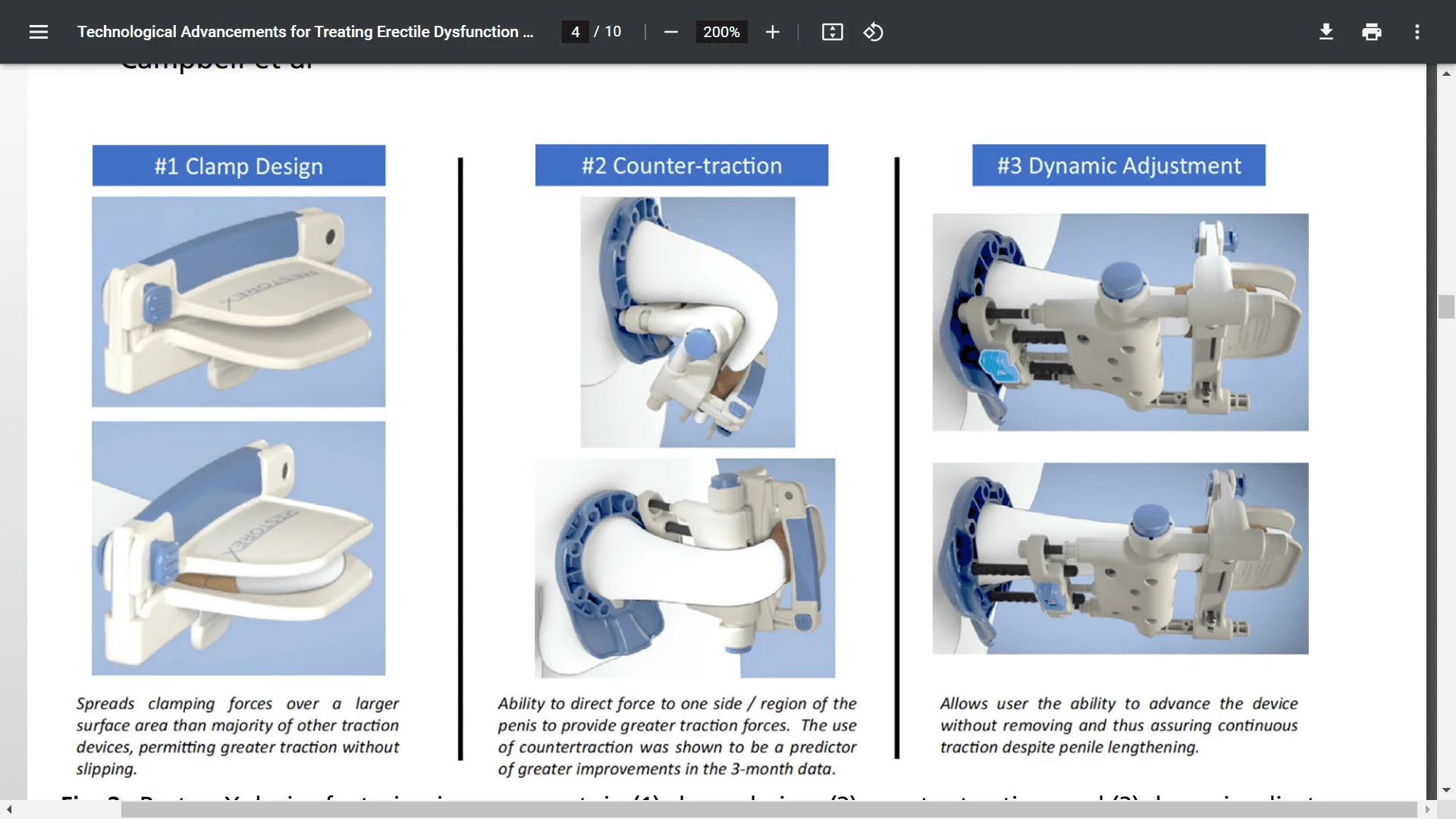The width and height of the screenshot is (1456, 819).
Task: Rotate the document counterclockwise
Action: tap(873, 32)
